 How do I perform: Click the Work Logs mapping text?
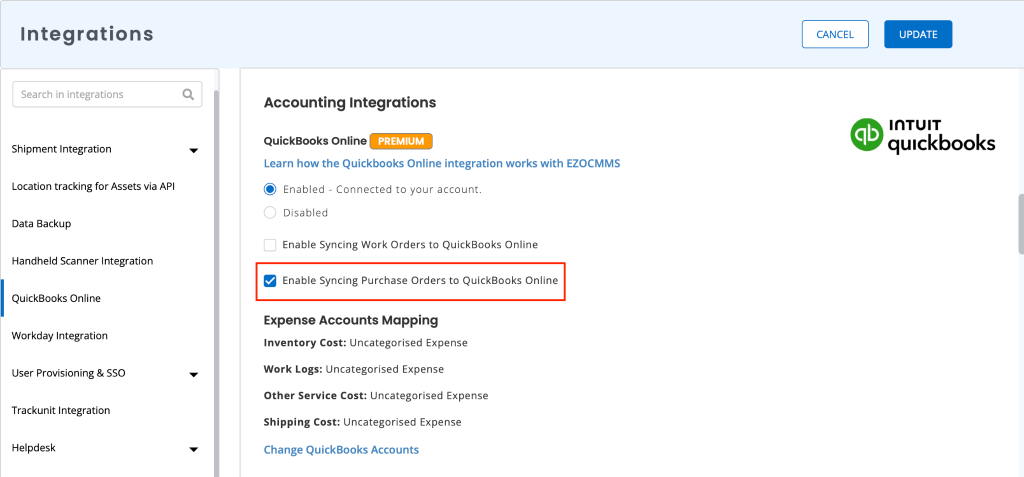click(x=354, y=369)
